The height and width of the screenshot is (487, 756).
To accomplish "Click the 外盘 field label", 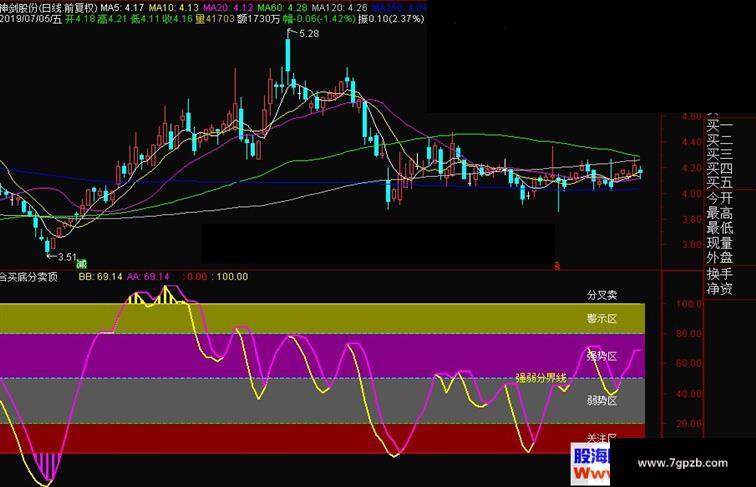I will 720,257.
